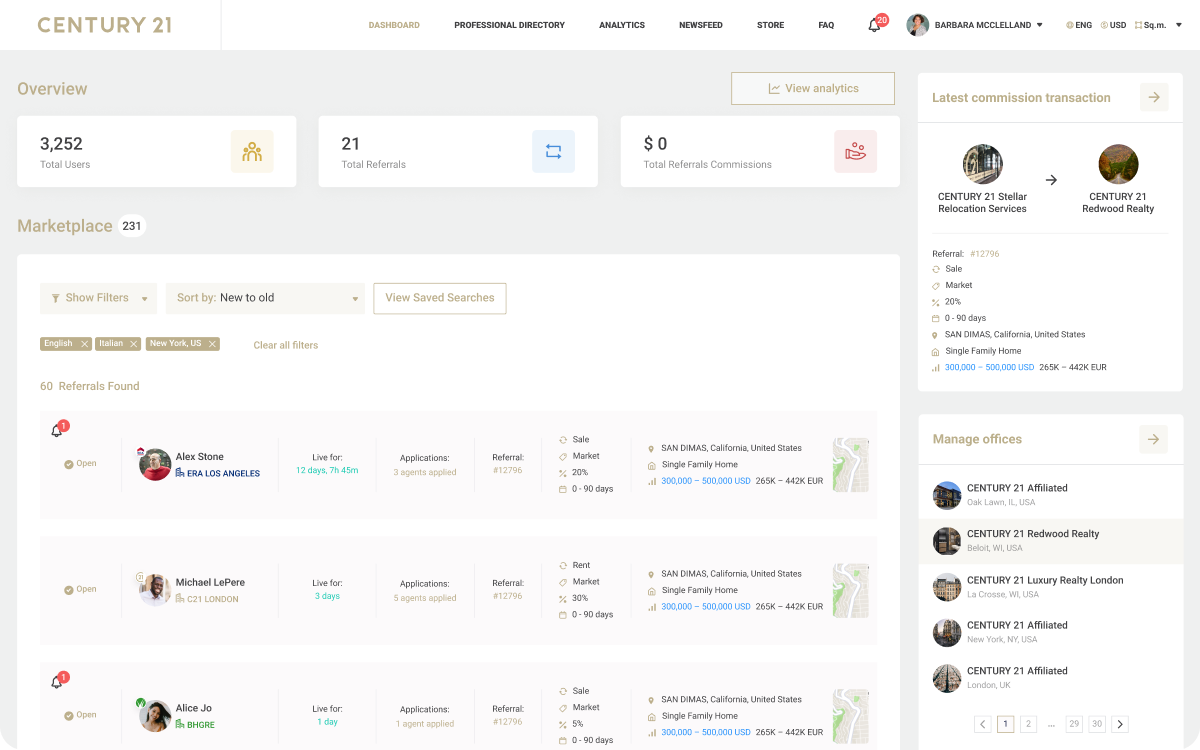Viewport: 1200px width, 750px height.
Task: Go to page 29 of offices
Action: click(1074, 724)
